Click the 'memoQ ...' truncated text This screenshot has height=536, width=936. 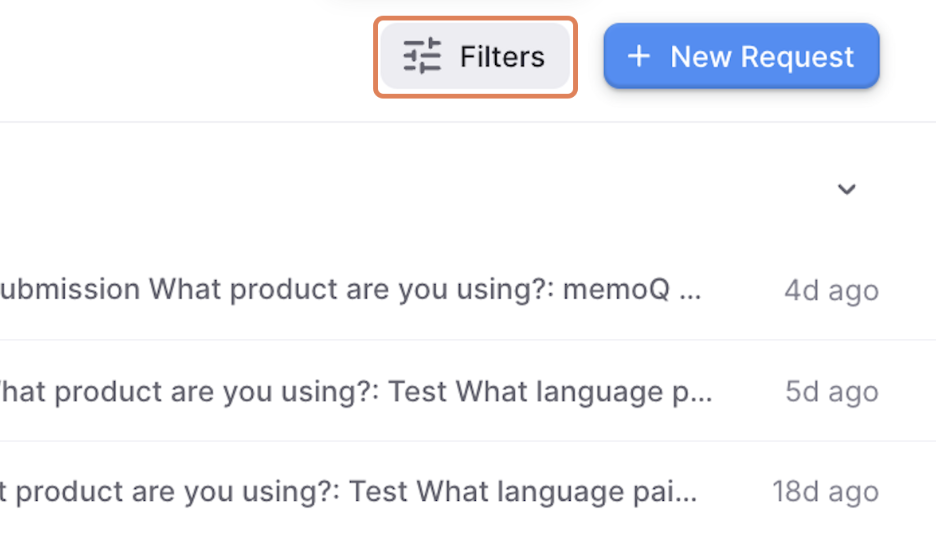pyautogui.click(x=632, y=289)
